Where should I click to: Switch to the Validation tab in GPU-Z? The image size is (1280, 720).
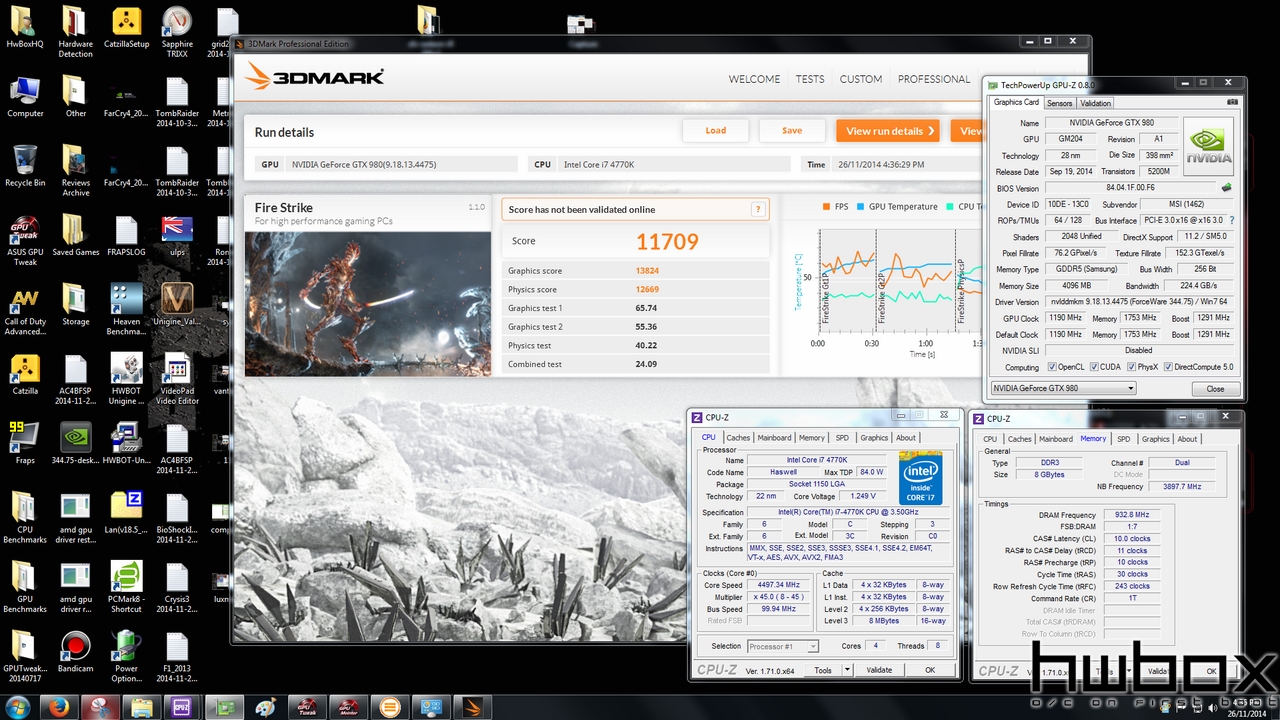(1095, 103)
